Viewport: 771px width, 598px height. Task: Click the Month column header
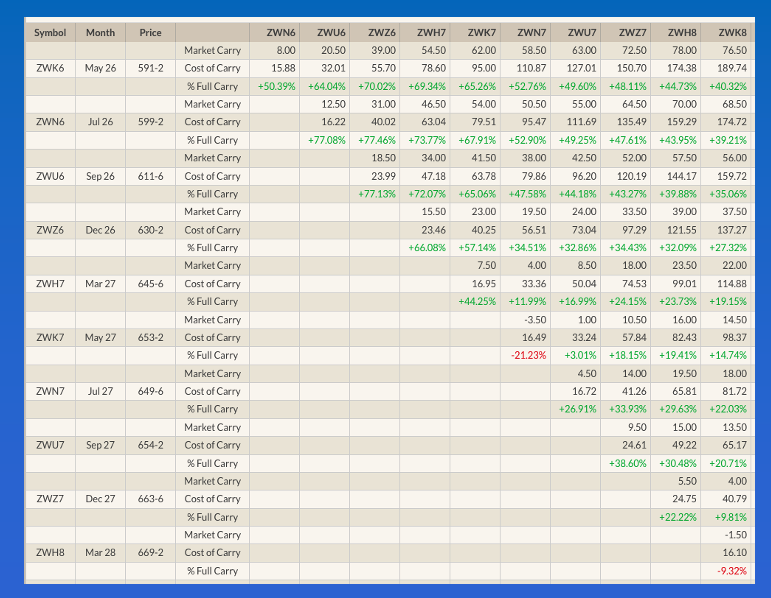click(100, 32)
